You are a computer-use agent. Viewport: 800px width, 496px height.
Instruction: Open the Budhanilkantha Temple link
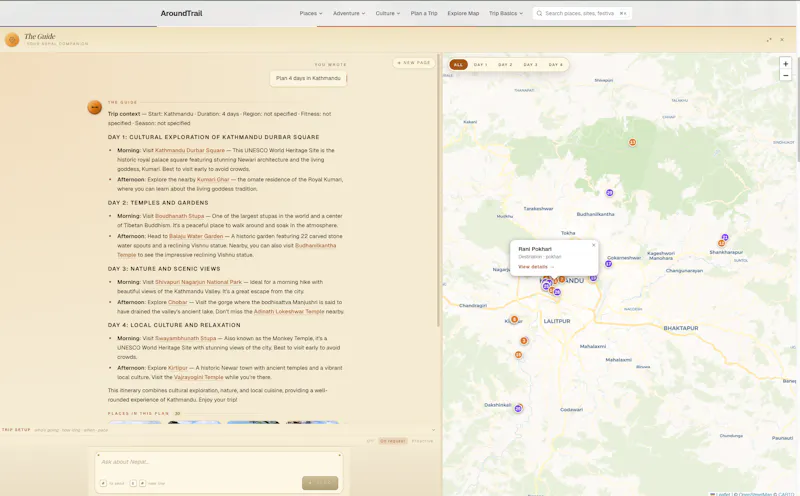tap(315, 246)
